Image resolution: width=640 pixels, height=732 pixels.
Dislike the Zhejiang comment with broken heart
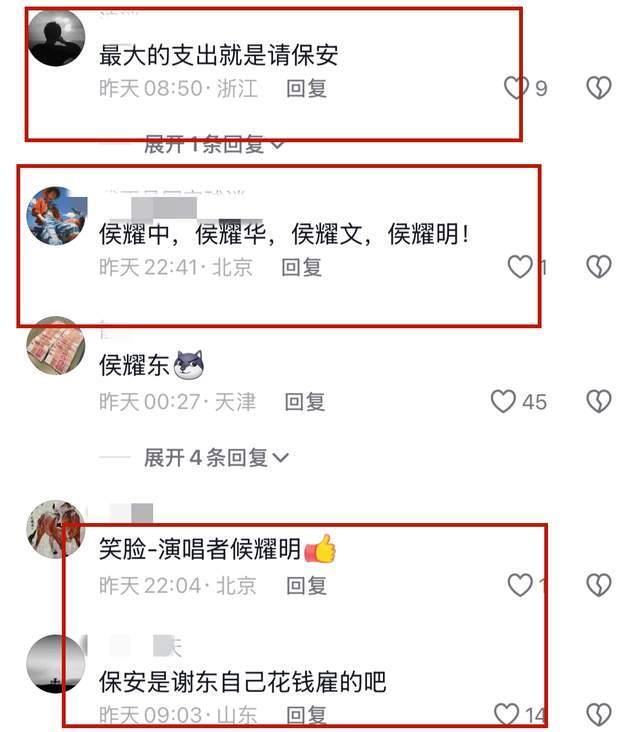click(x=598, y=88)
